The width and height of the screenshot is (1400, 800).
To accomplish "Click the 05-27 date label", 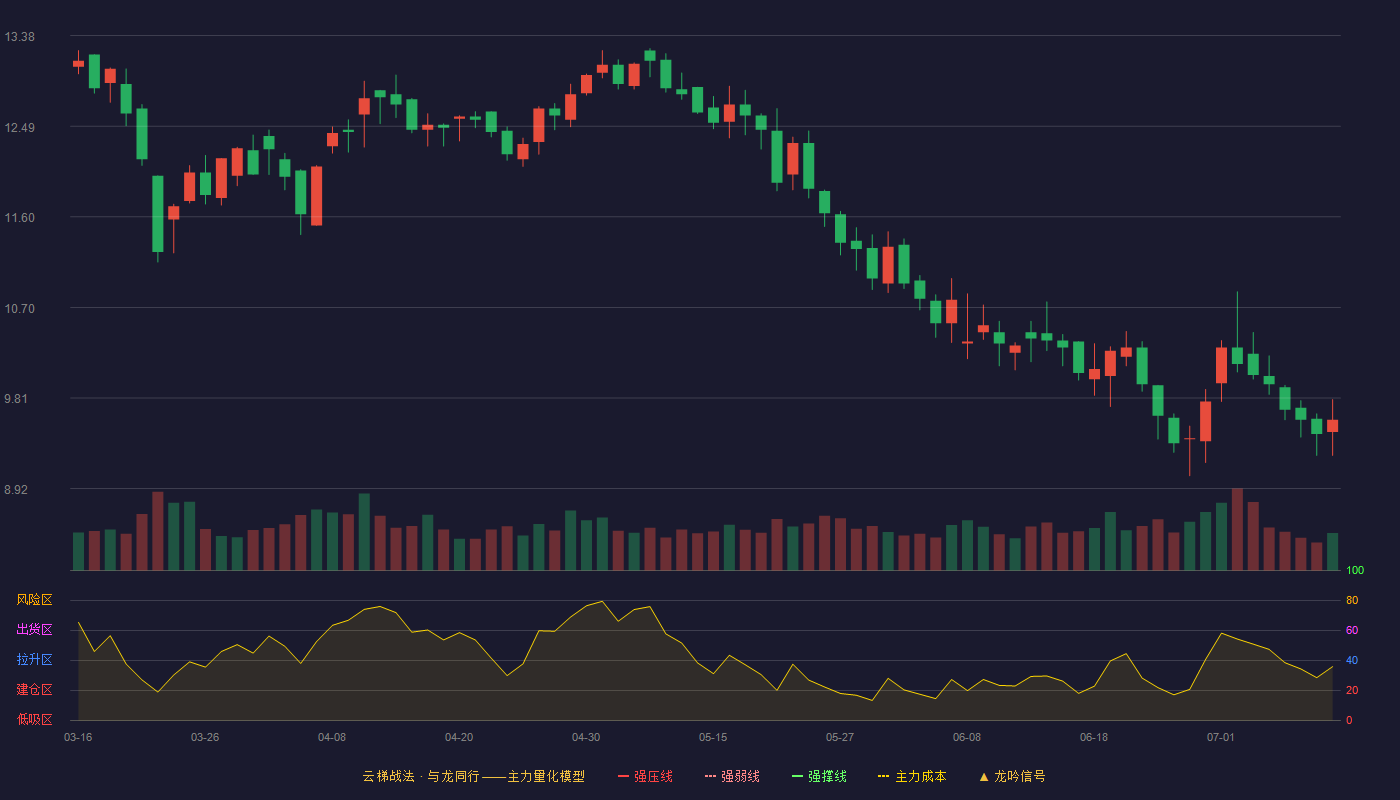I will 840,737.
